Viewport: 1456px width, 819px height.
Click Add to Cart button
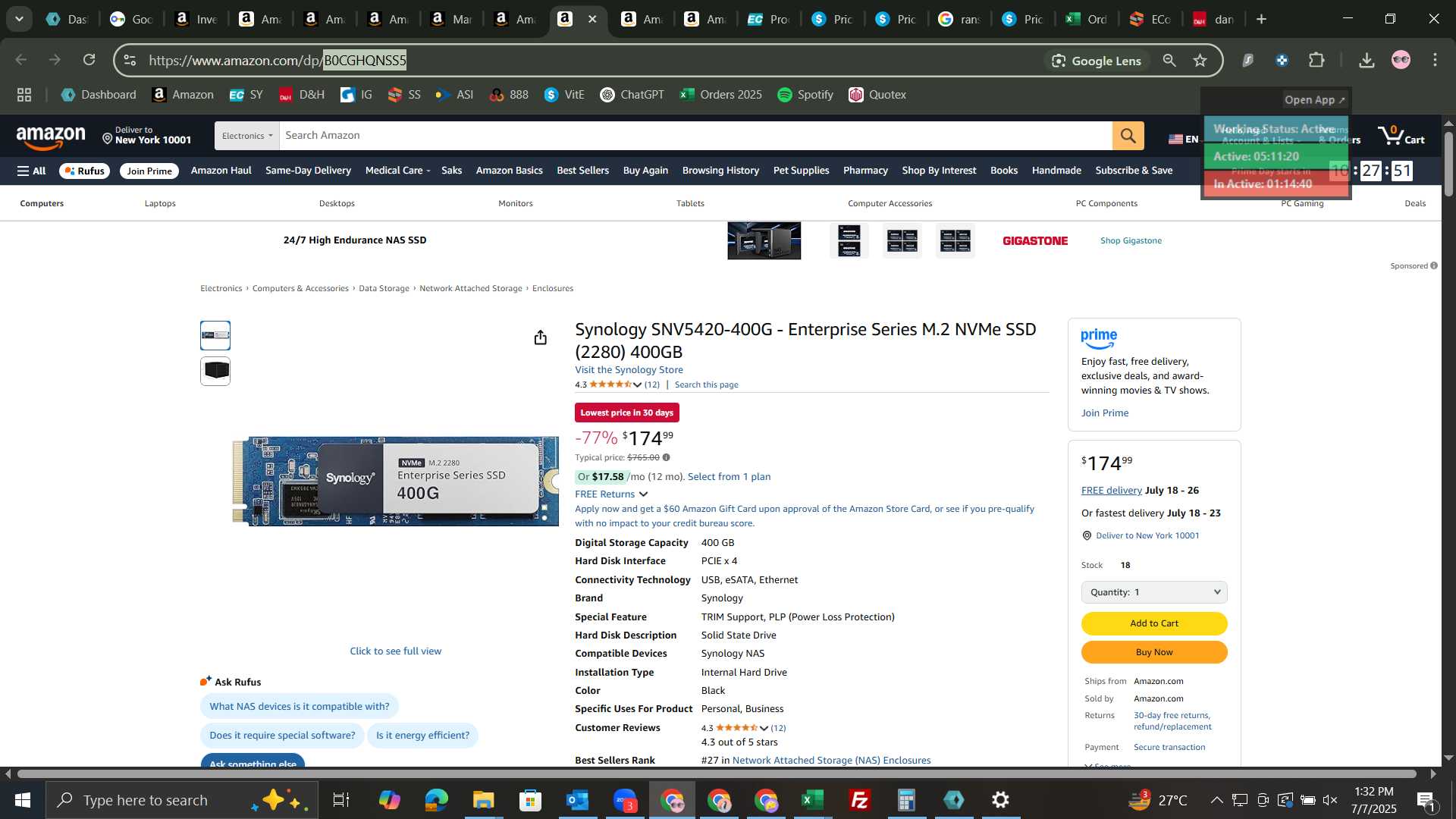point(1154,623)
